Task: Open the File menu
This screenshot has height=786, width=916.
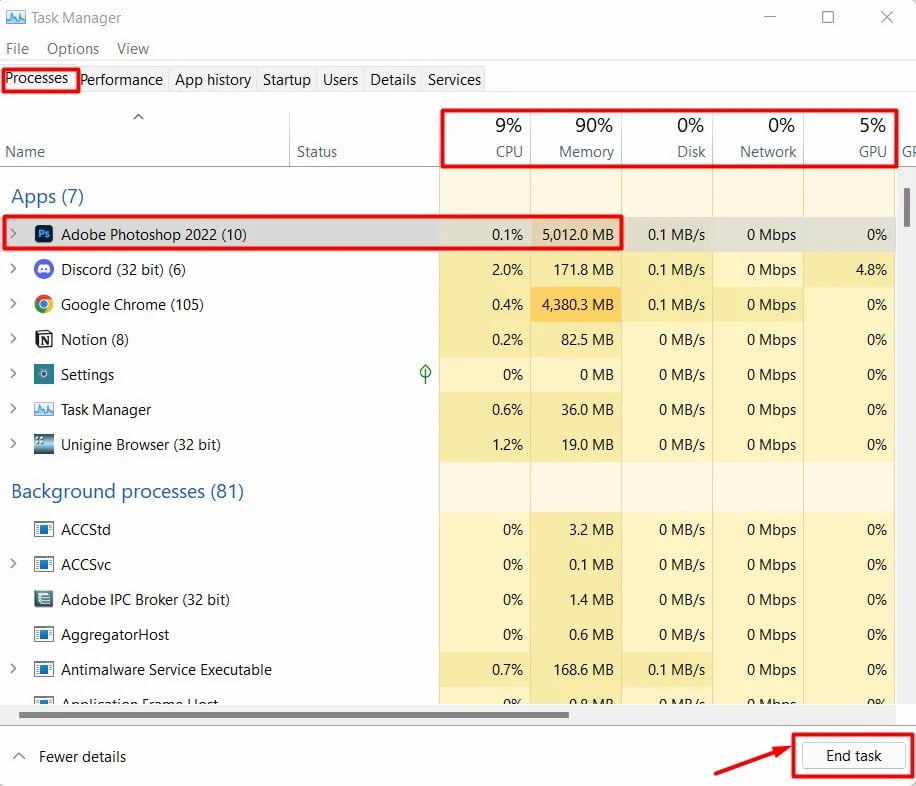Action: (x=18, y=49)
